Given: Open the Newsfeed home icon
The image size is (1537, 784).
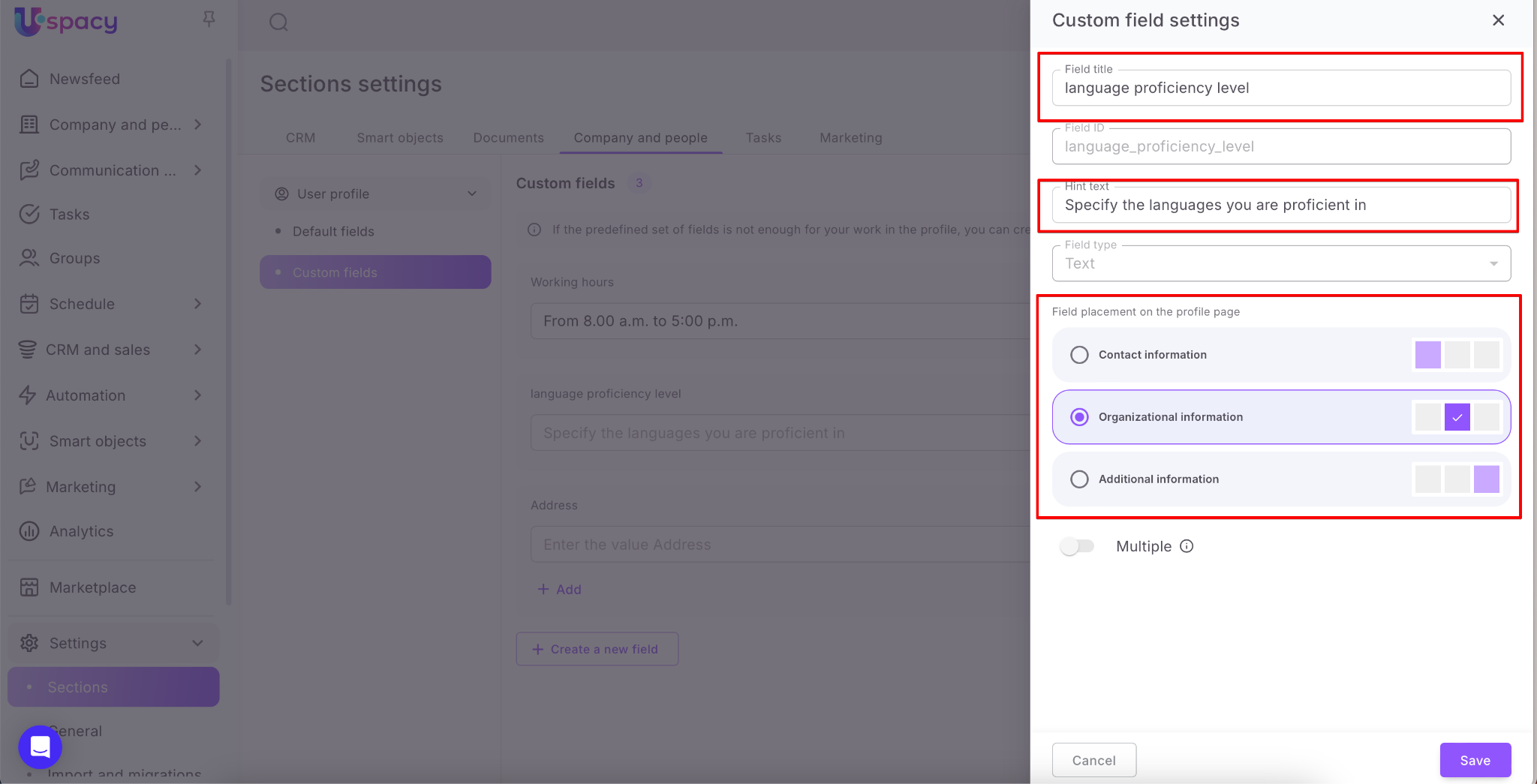Looking at the screenshot, I should click(29, 79).
